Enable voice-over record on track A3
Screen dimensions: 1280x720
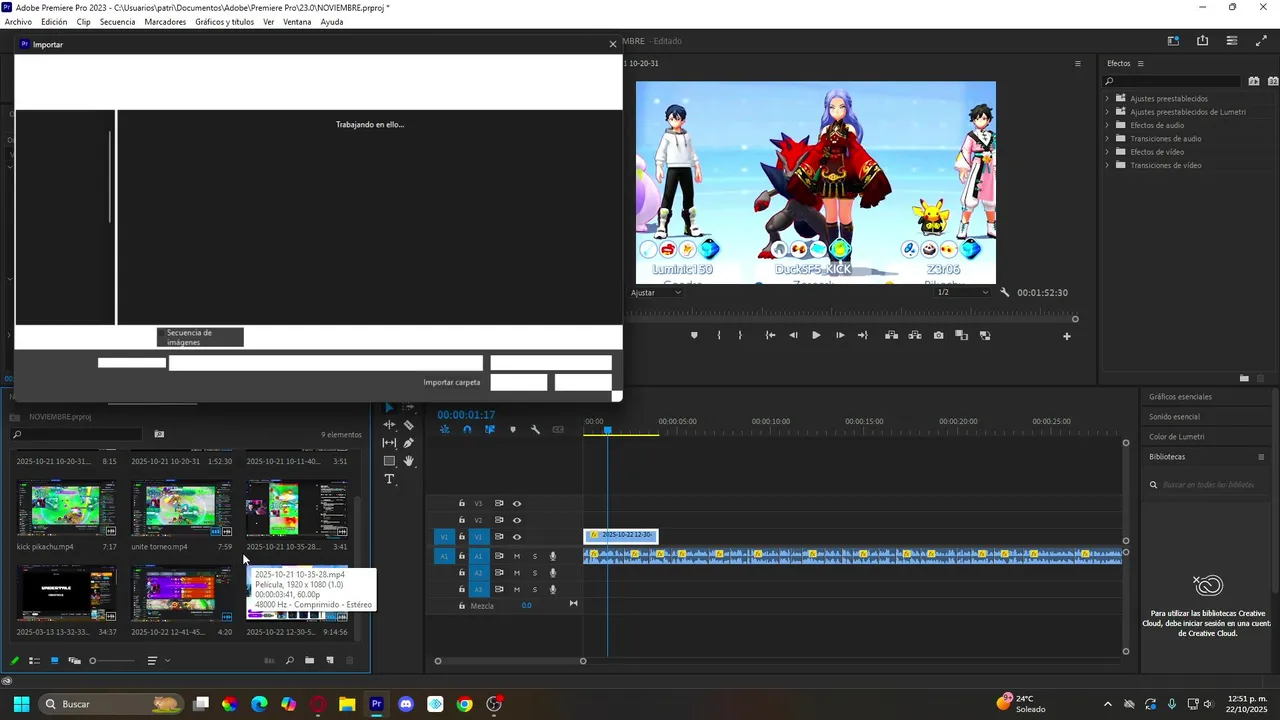point(553,590)
